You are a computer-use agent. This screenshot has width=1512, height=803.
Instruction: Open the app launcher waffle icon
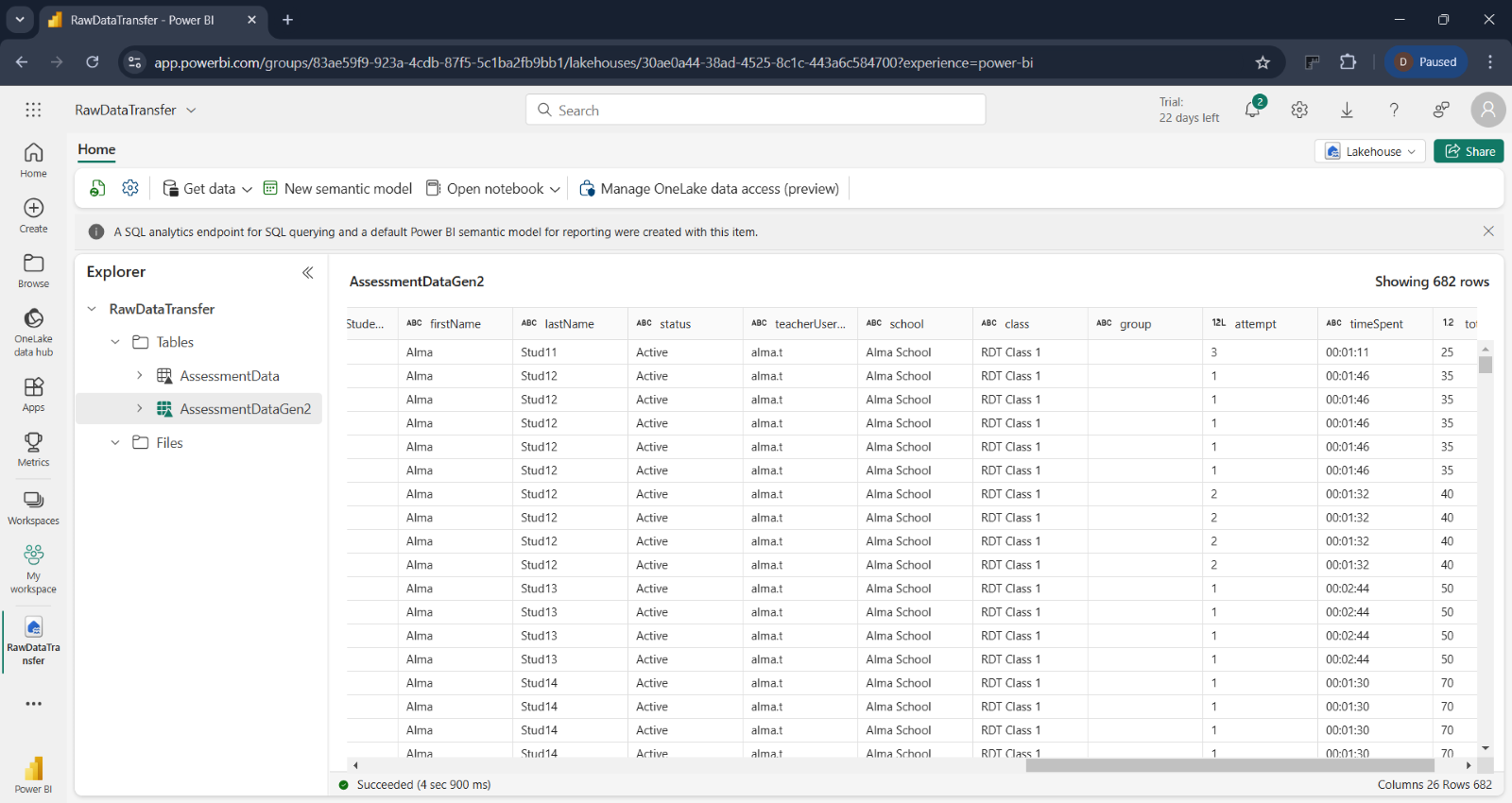pyautogui.click(x=33, y=110)
